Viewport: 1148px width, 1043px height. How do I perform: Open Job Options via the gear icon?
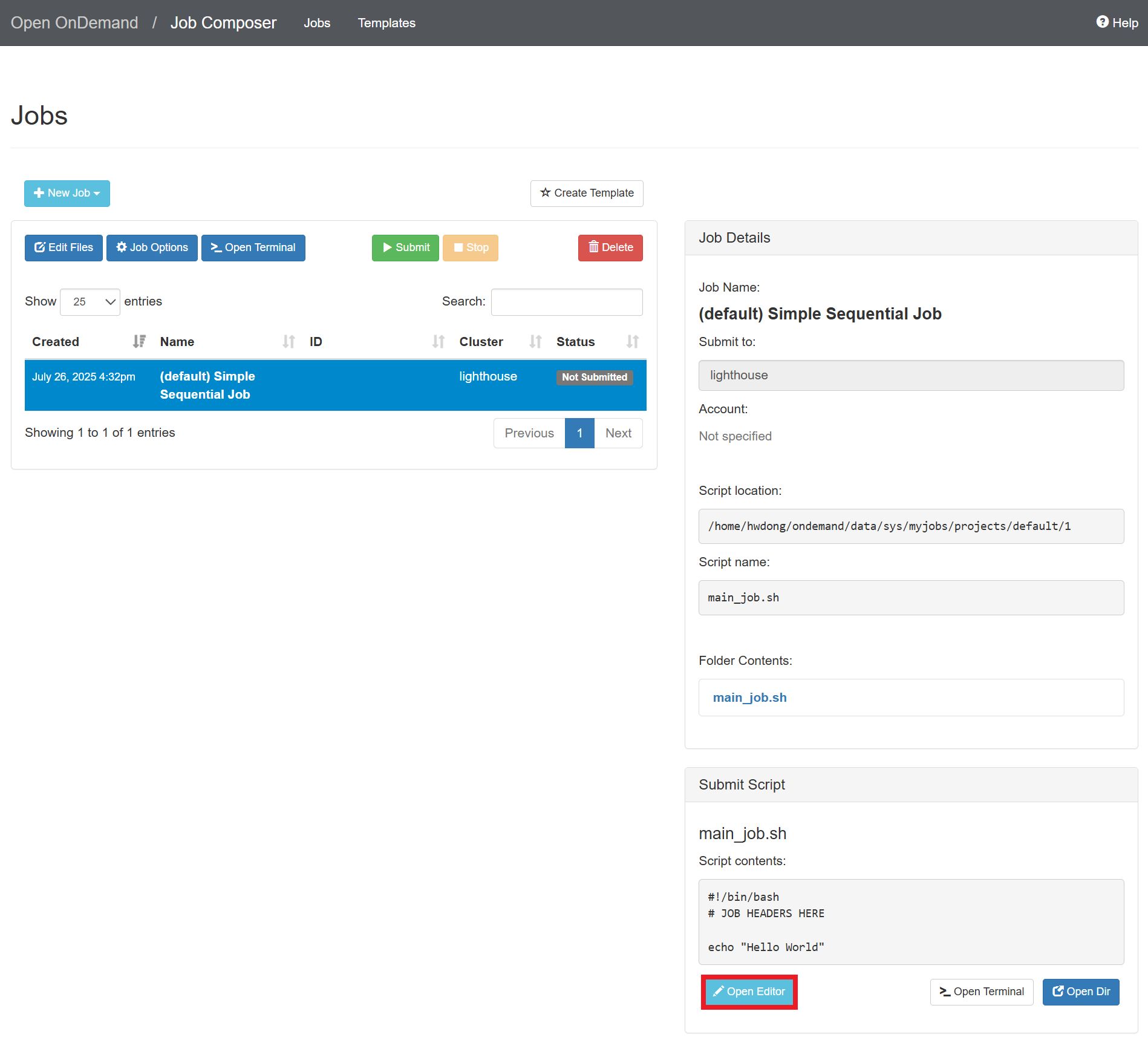coord(122,247)
